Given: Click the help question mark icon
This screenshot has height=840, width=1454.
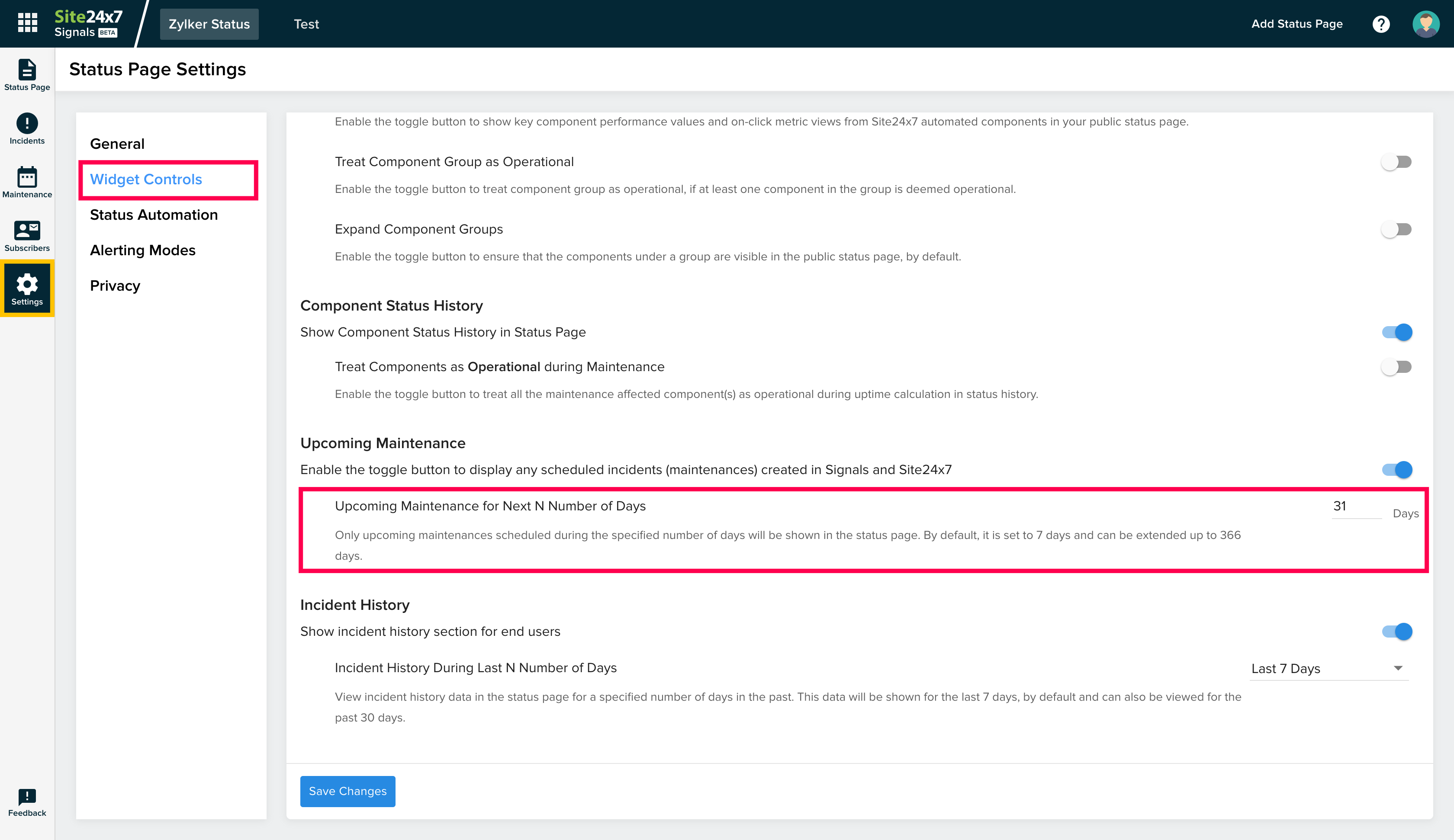Looking at the screenshot, I should point(1381,24).
